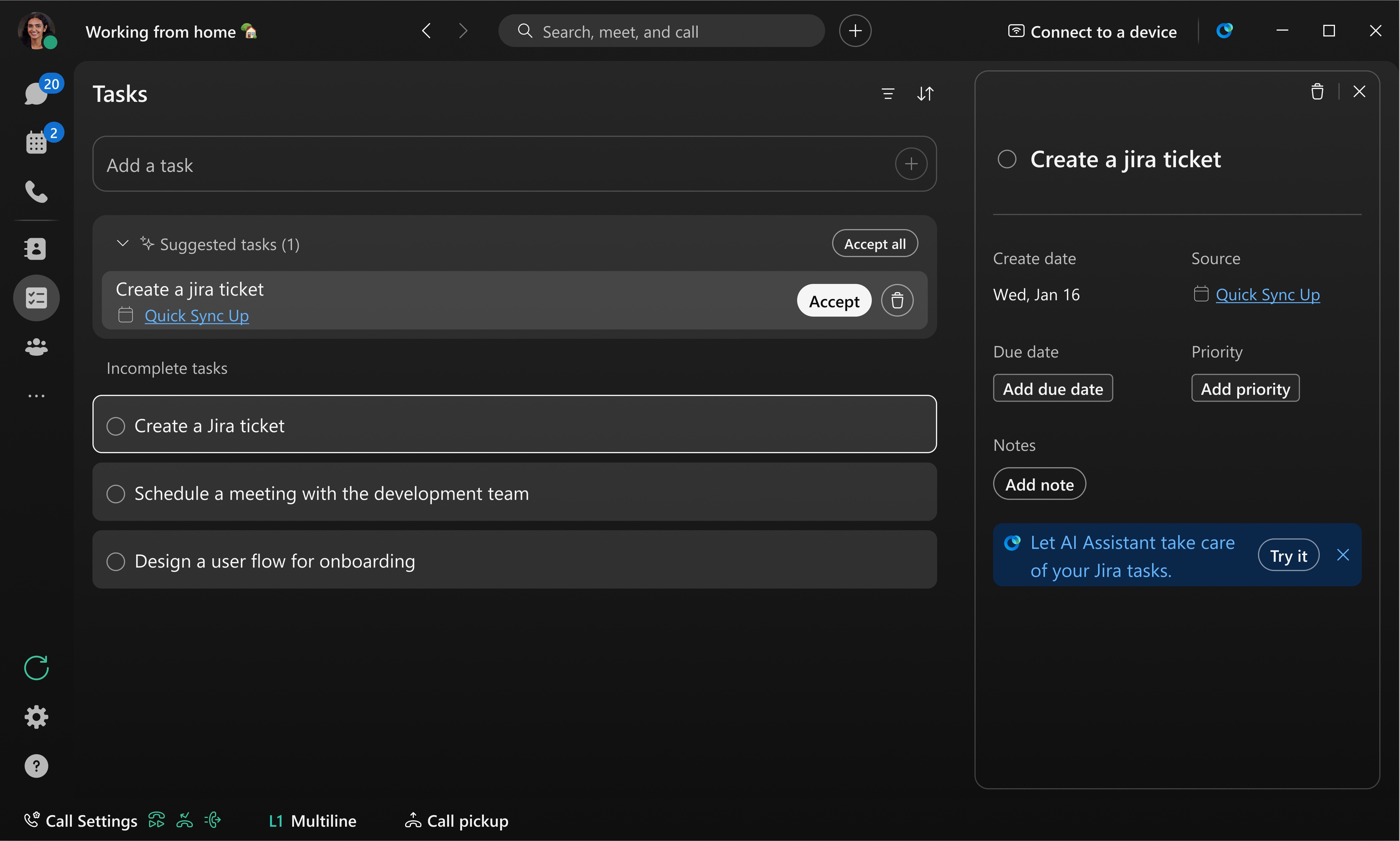The image size is (1400, 841).
Task: Delete the task using the trash icon
Action: pos(1317,91)
